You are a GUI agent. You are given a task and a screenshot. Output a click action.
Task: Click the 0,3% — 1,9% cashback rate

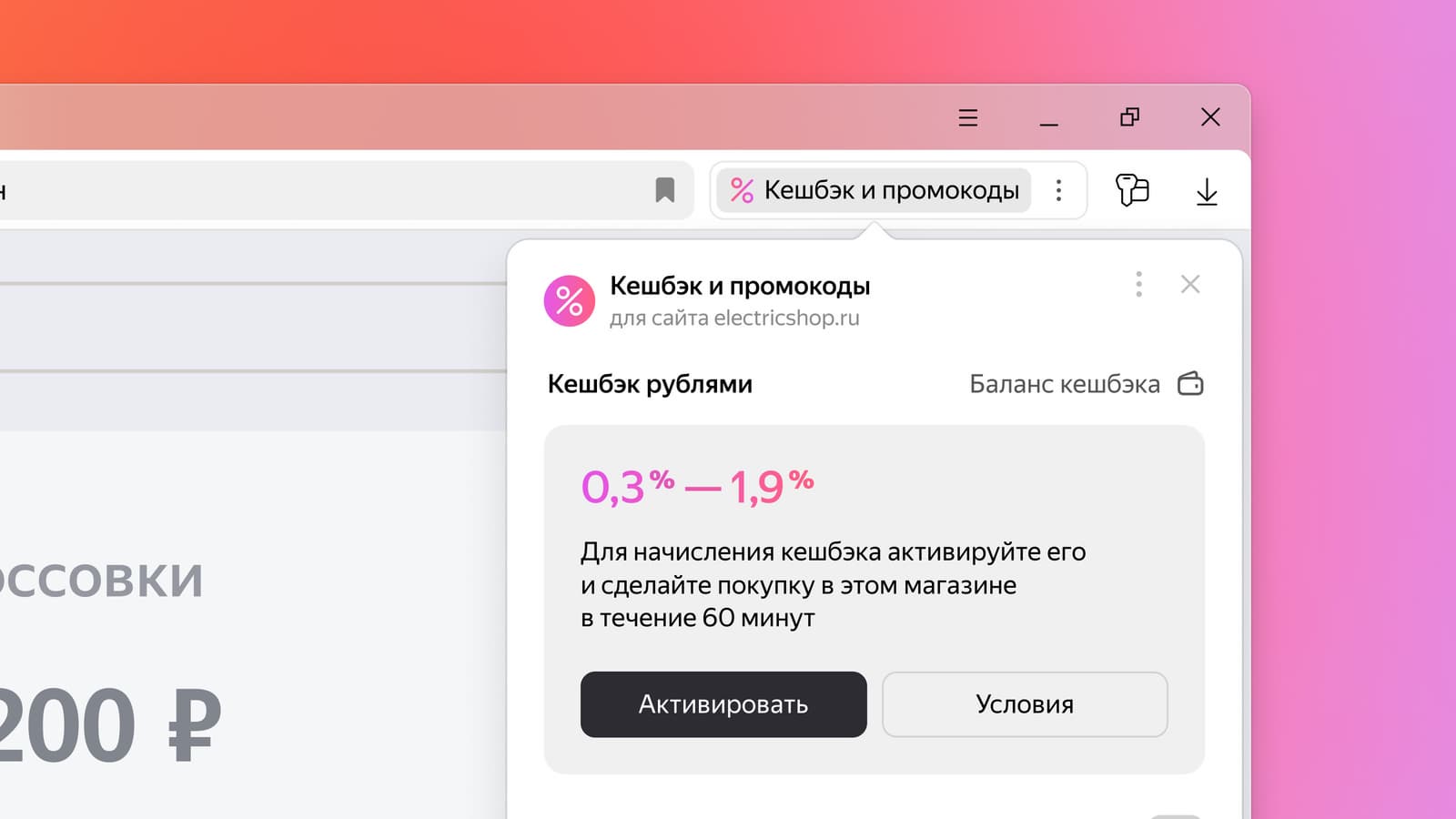[697, 487]
